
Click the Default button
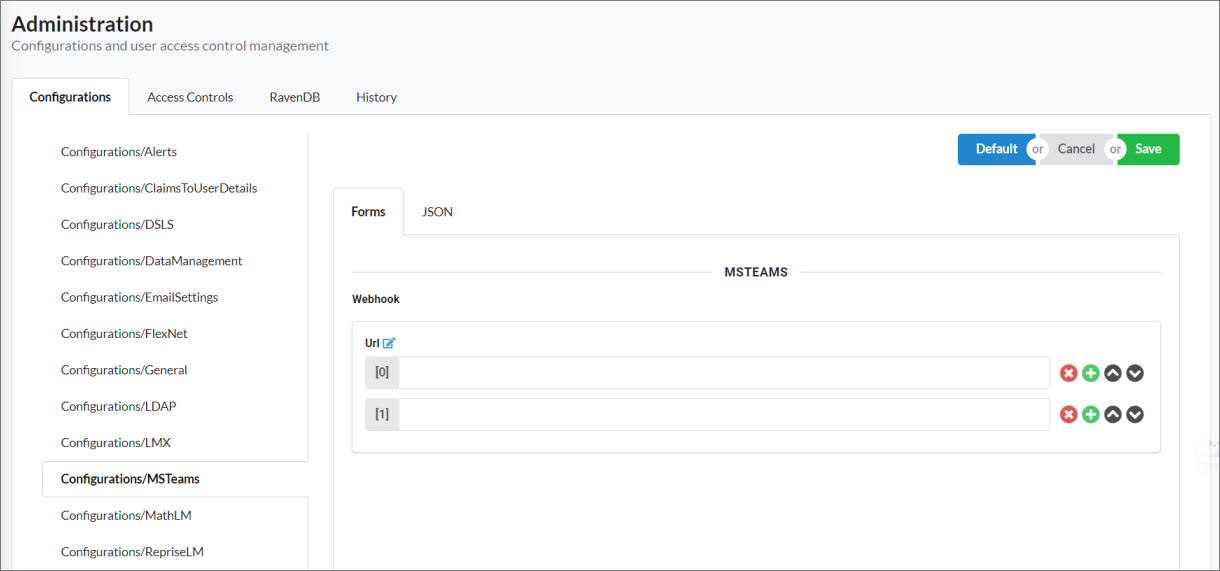pos(996,149)
